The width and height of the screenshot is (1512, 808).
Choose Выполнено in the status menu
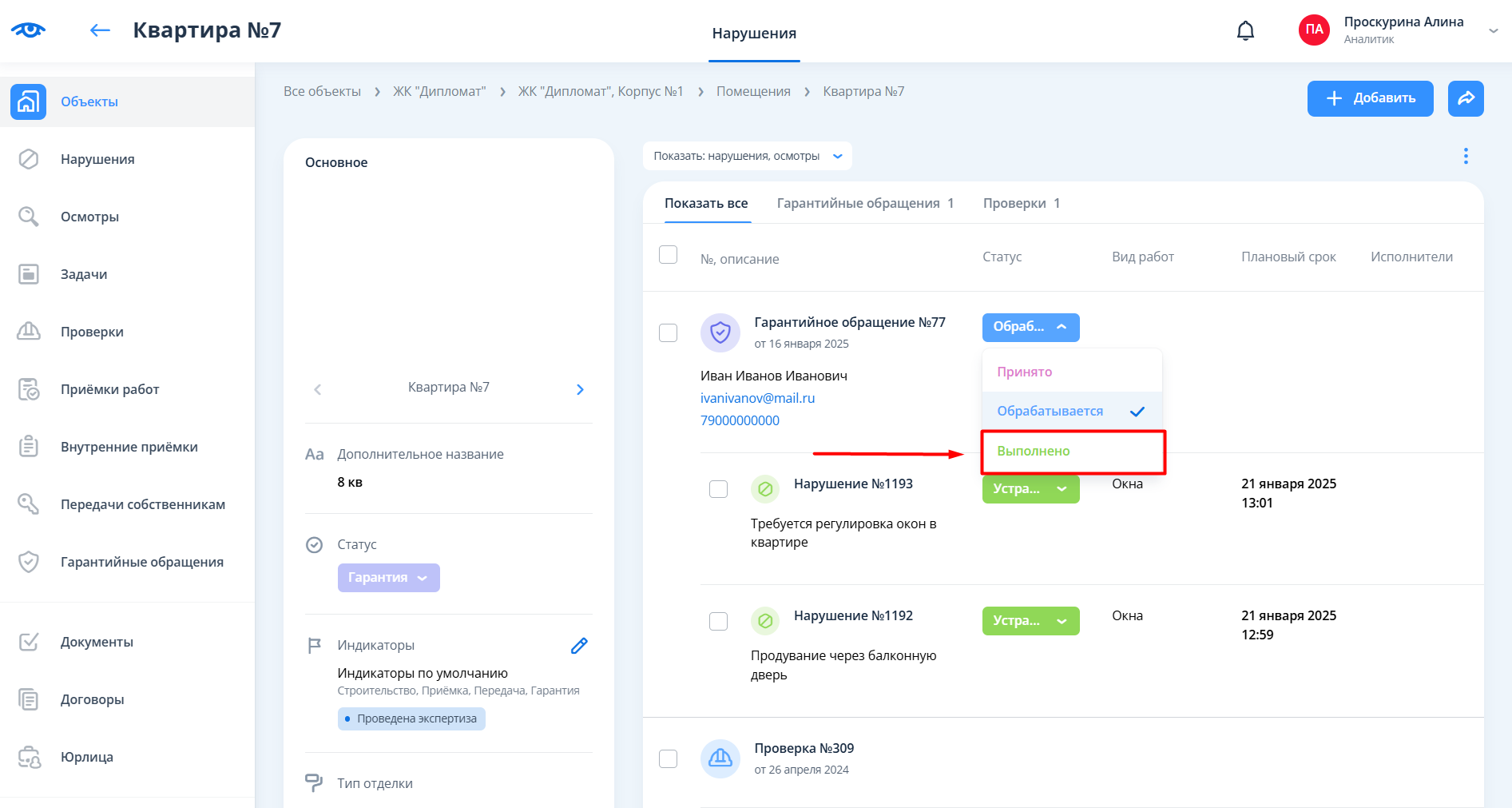click(x=1034, y=452)
